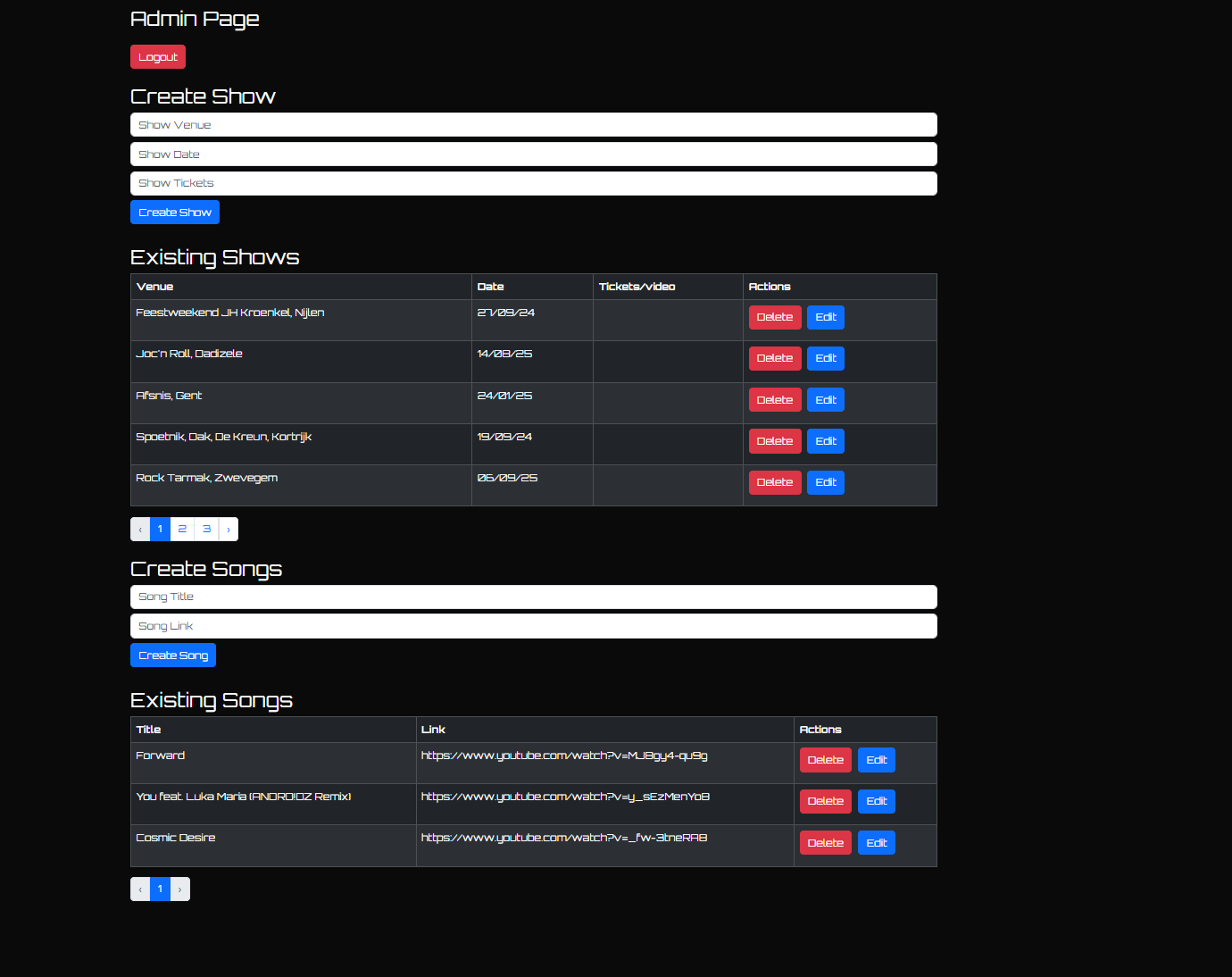Edit the song Cosmic Desire
Viewport: 1232px width, 977px height.
(x=876, y=842)
